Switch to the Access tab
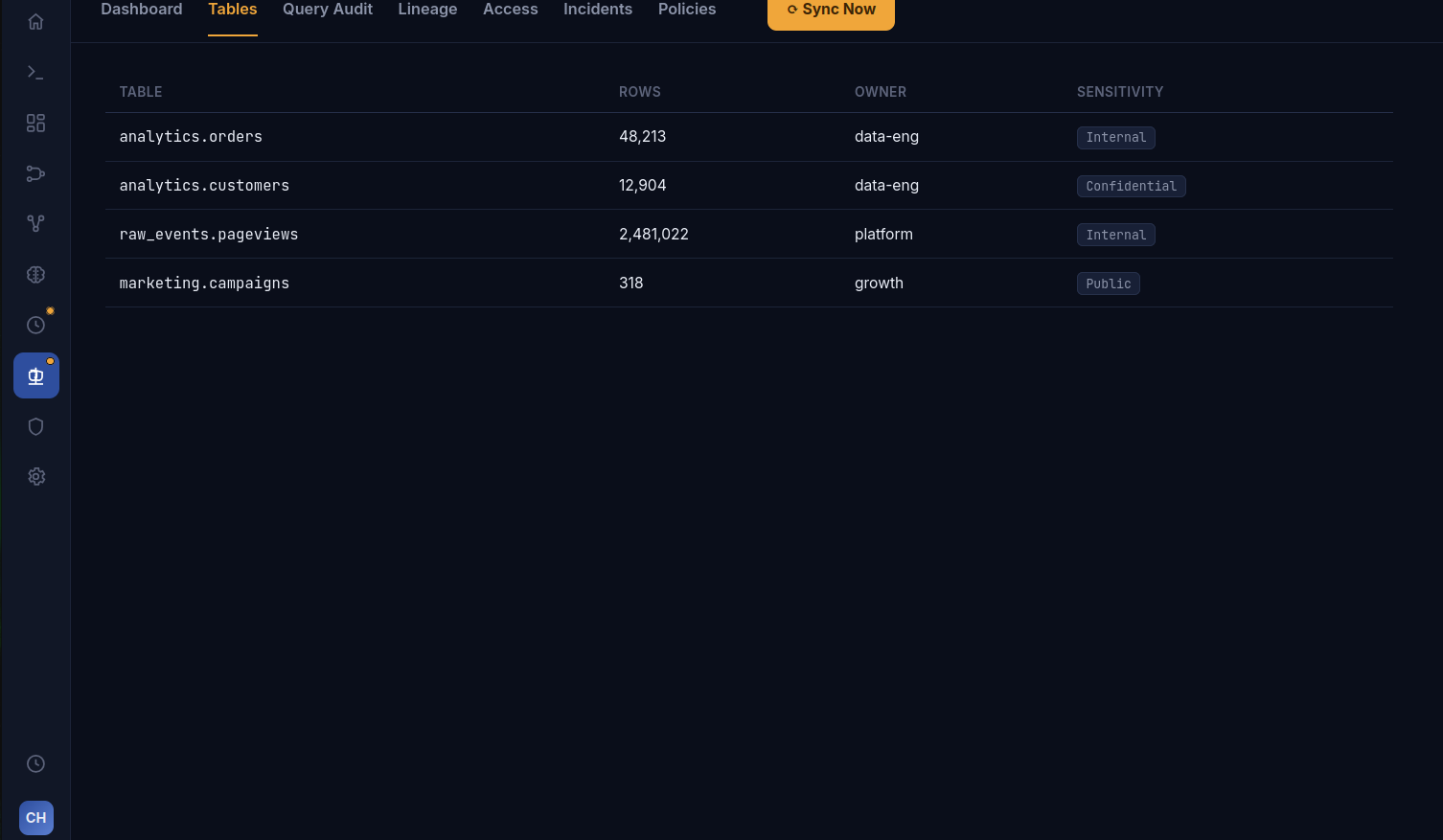 pyautogui.click(x=511, y=10)
